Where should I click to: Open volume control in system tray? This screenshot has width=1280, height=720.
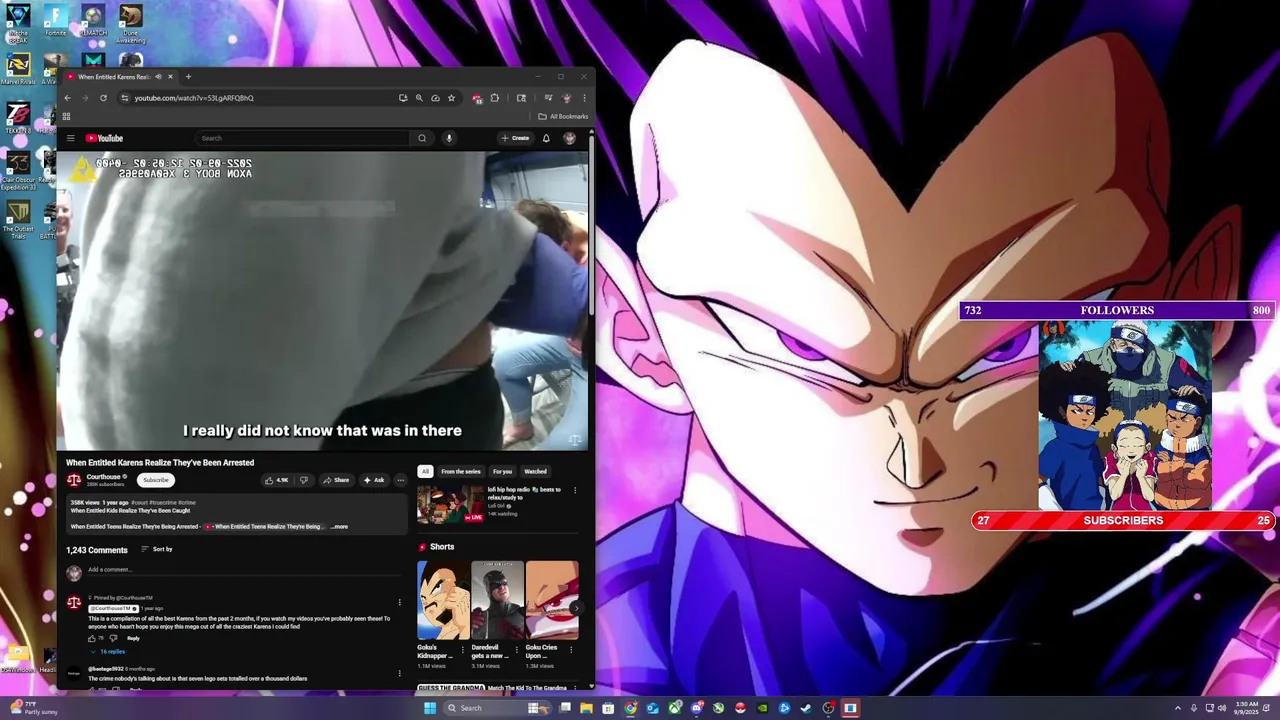click(x=1221, y=708)
